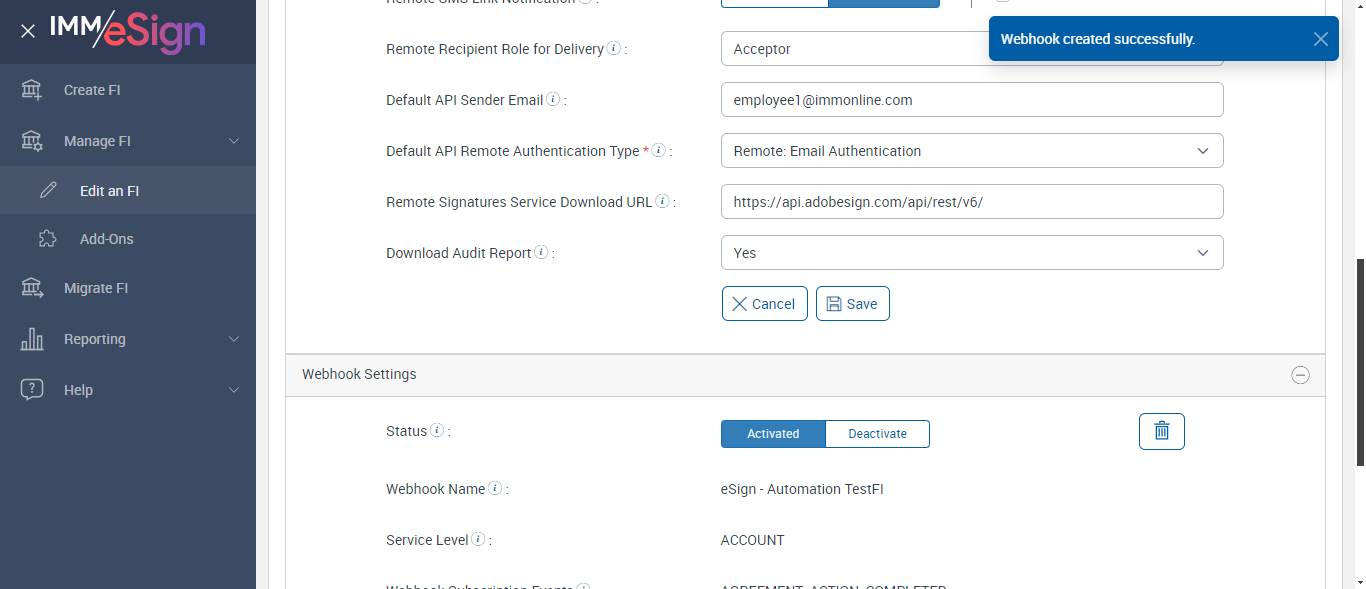The height and width of the screenshot is (589, 1366).
Task: Click info icon next to Webhook Name
Action: [x=495, y=489]
